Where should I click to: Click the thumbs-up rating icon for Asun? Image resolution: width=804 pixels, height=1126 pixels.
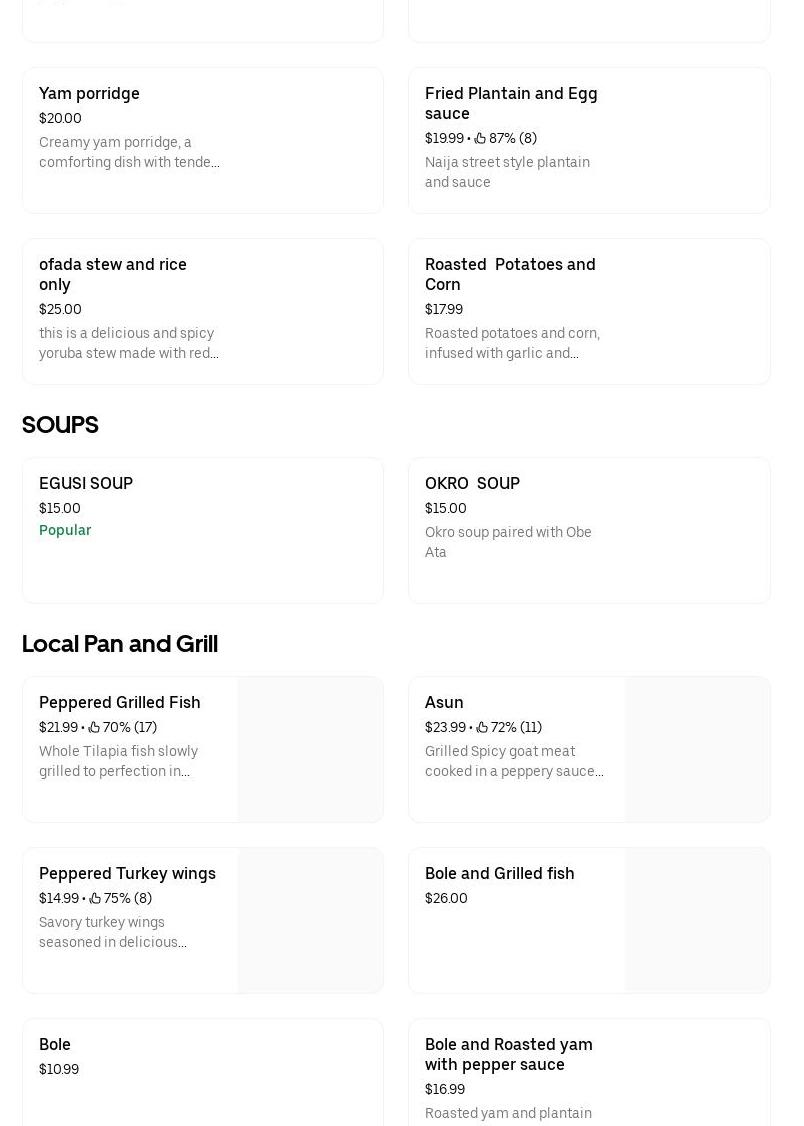(482, 727)
